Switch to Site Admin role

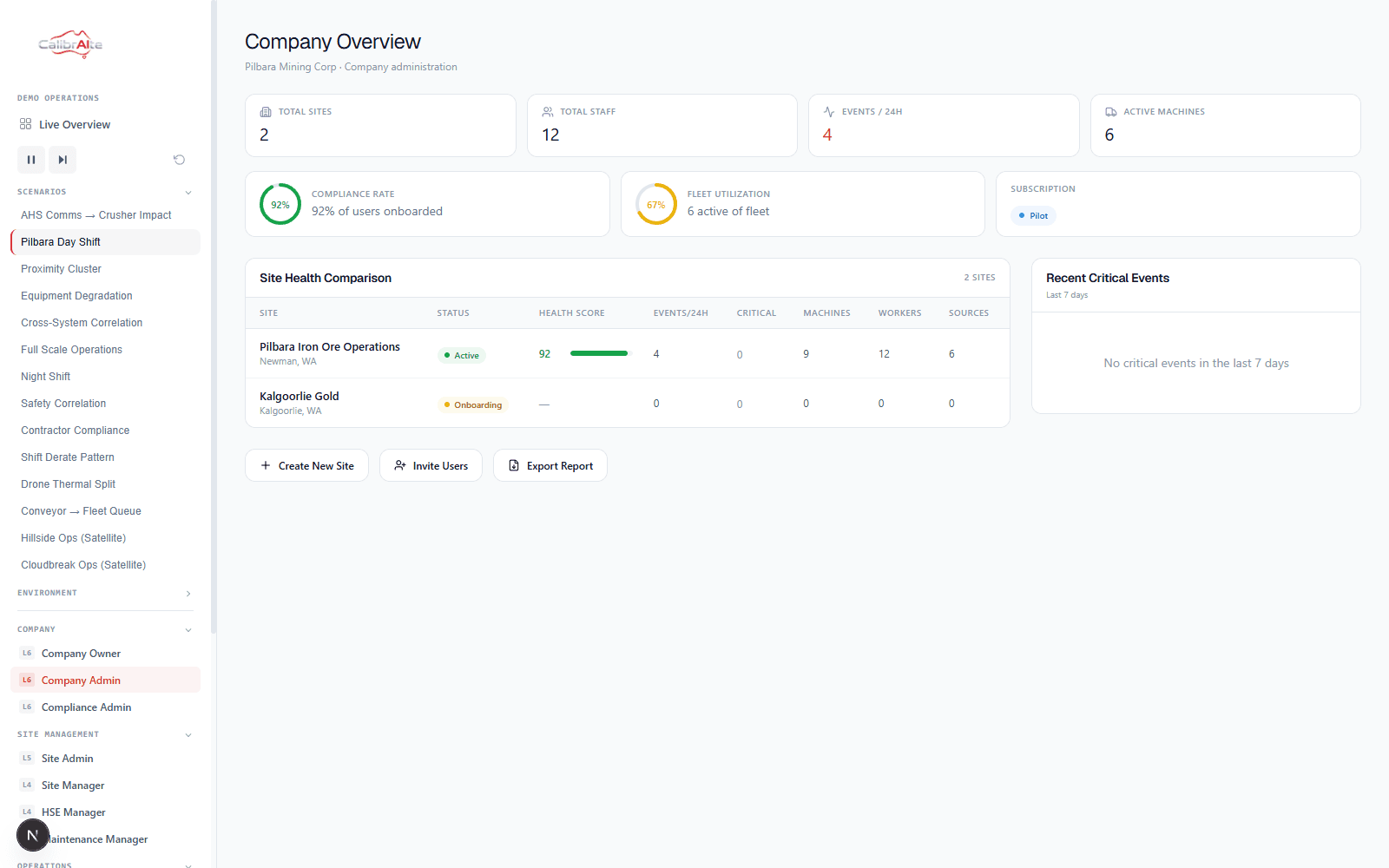point(105,758)
